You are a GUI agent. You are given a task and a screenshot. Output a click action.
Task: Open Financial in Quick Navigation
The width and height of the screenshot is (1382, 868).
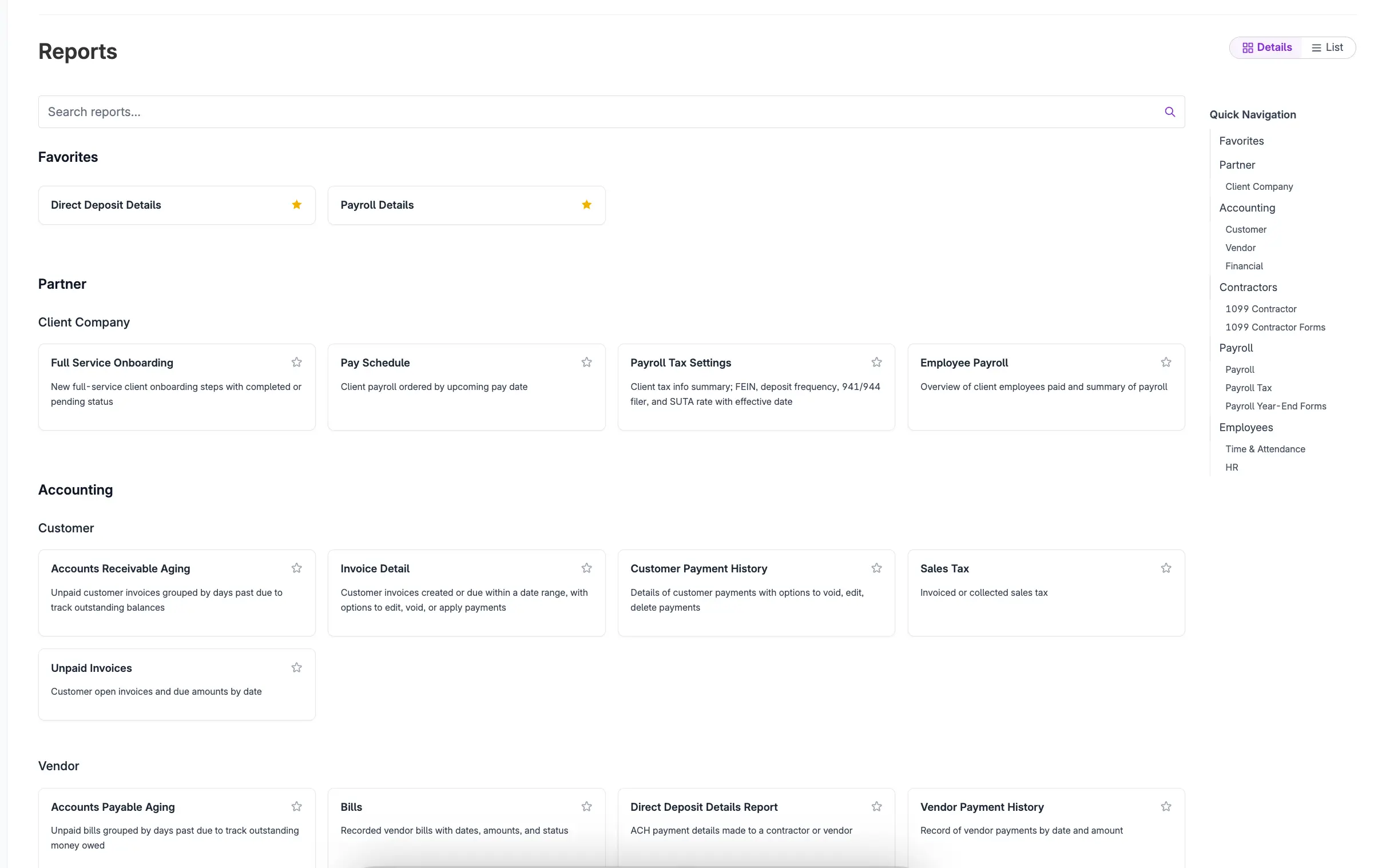point(1244,266)
